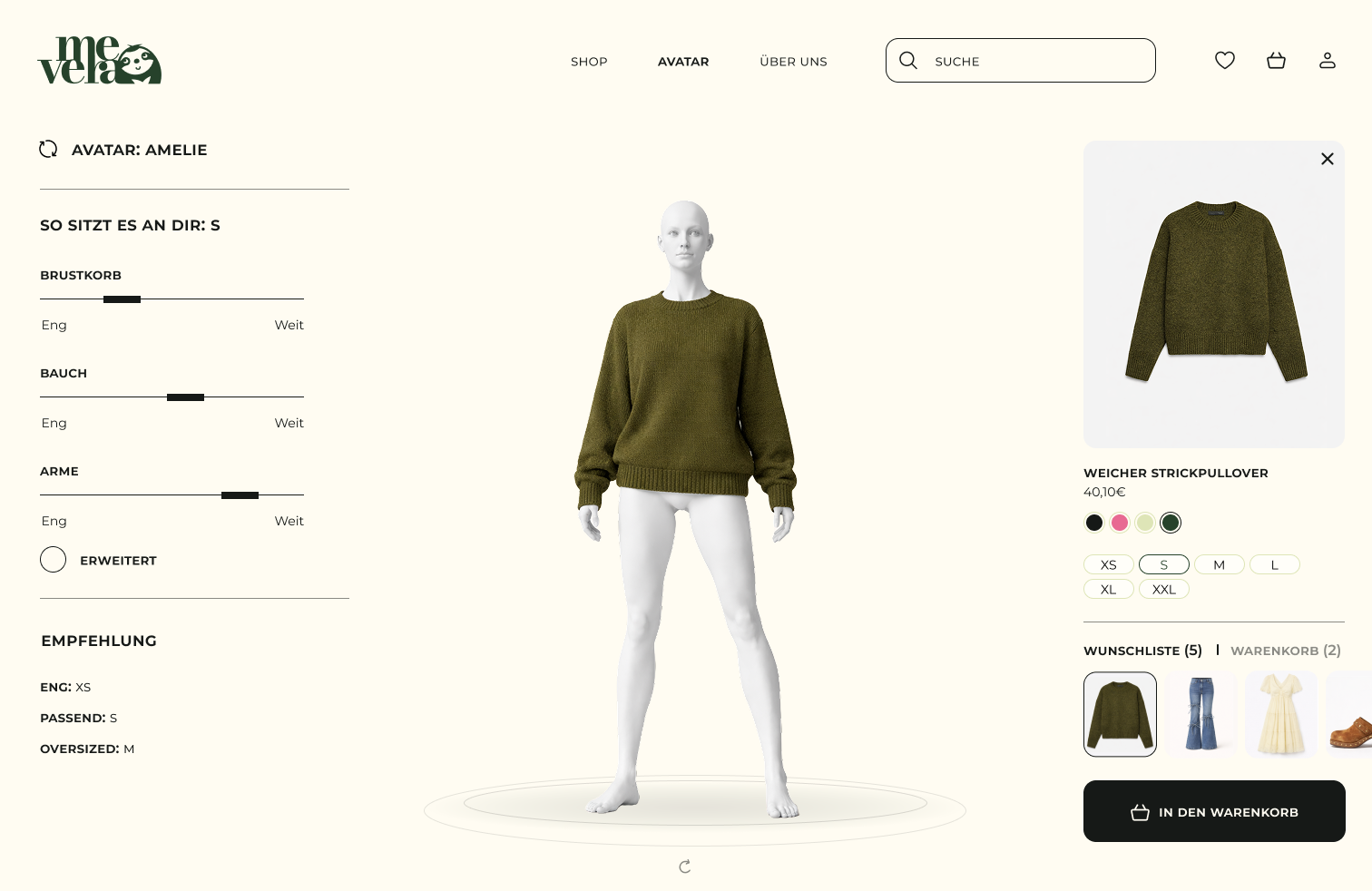Image resolution: width=1372 pixels, height=891 pixels.
Task: Click the rotate avatar icon below platform
Action: (x=685, y=867)
